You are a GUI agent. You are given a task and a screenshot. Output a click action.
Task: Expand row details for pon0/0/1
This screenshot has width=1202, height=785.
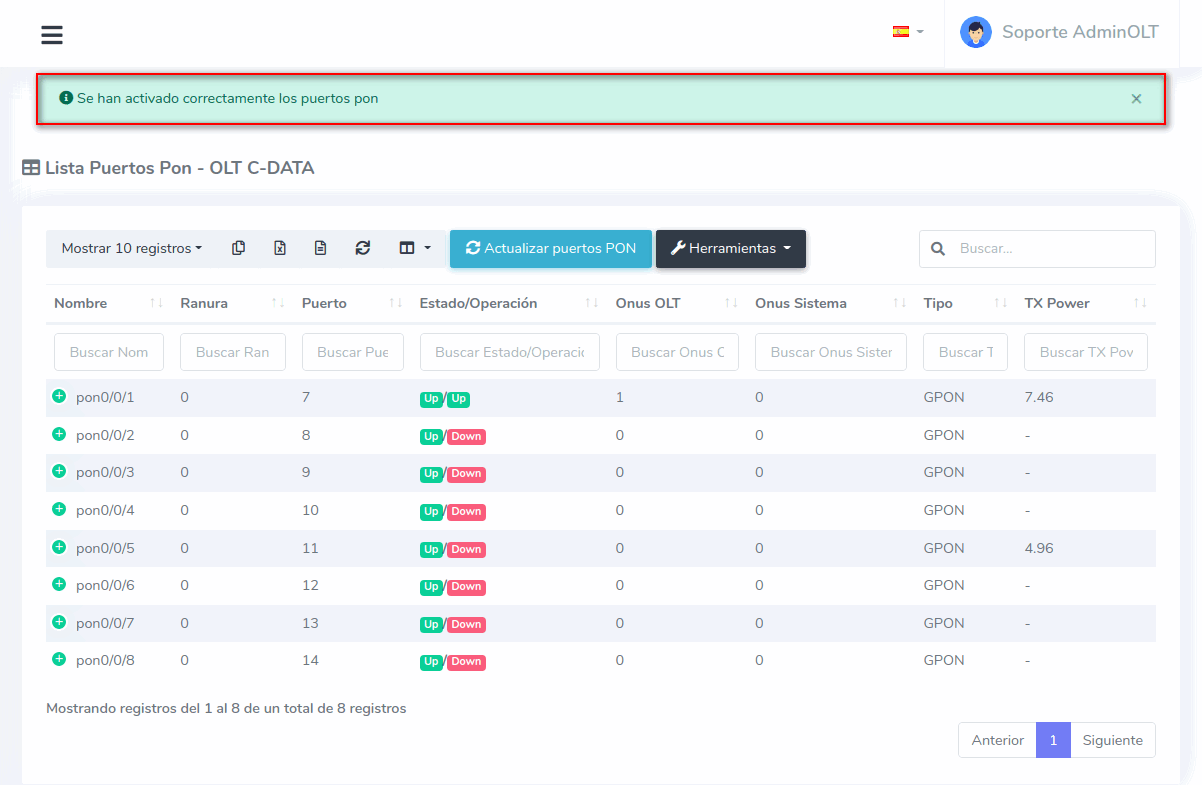click(59, 397)
